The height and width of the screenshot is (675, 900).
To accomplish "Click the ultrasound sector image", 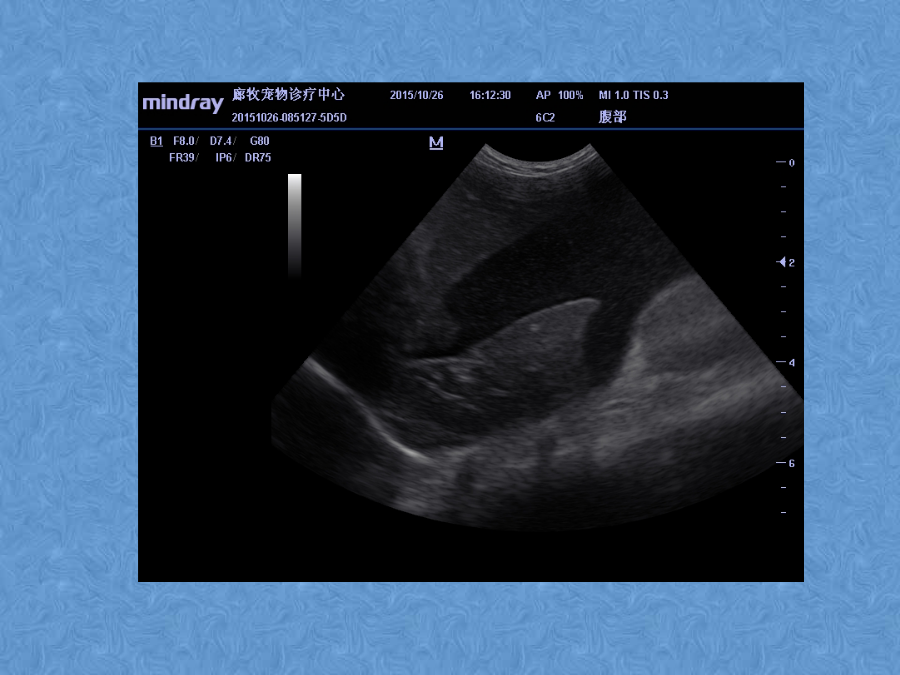I will (x=537, y=337).
